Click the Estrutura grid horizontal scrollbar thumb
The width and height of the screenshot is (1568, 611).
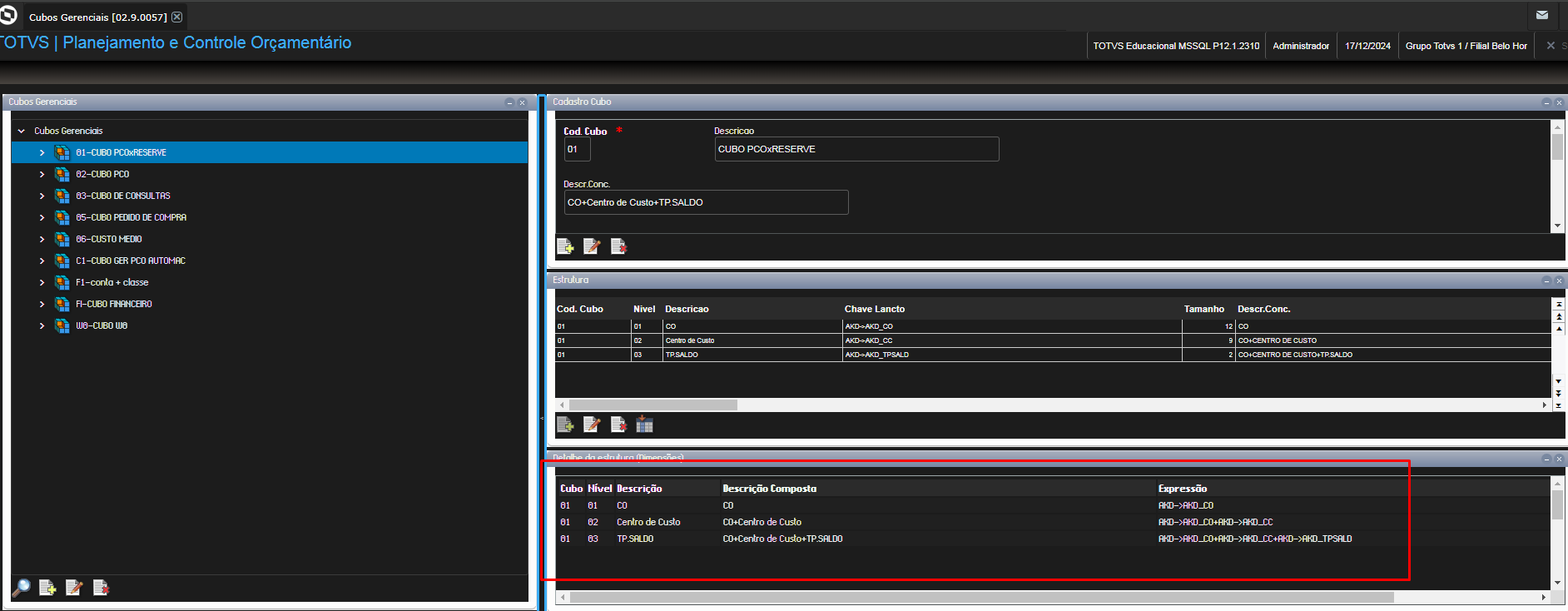click(x=653, y=405)
